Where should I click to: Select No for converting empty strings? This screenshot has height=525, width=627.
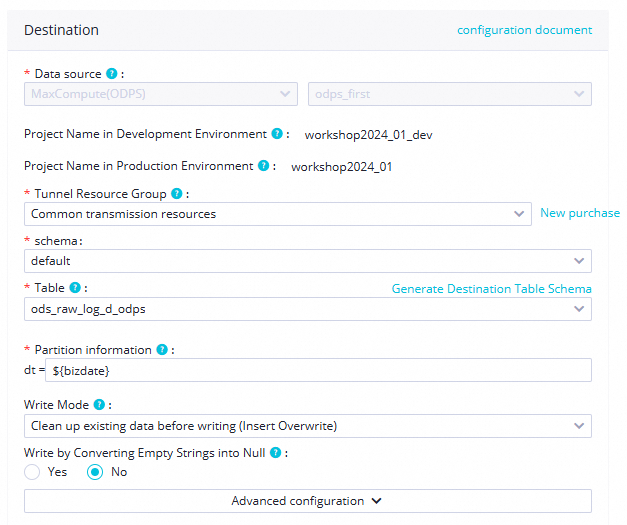point(96,472)
